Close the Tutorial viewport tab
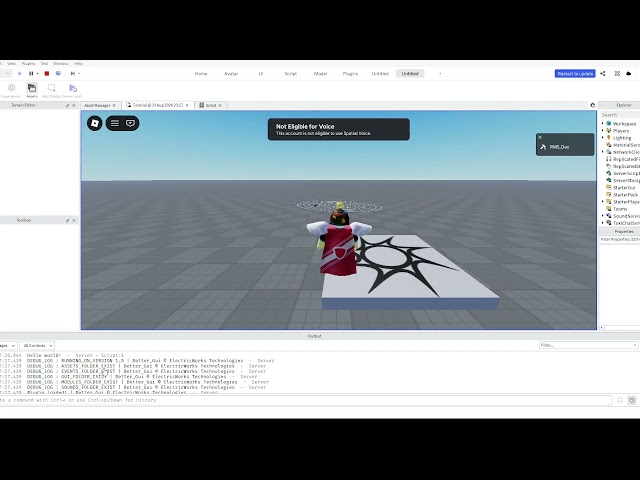This screenshot has width=640, height=480. click(187, 105)
